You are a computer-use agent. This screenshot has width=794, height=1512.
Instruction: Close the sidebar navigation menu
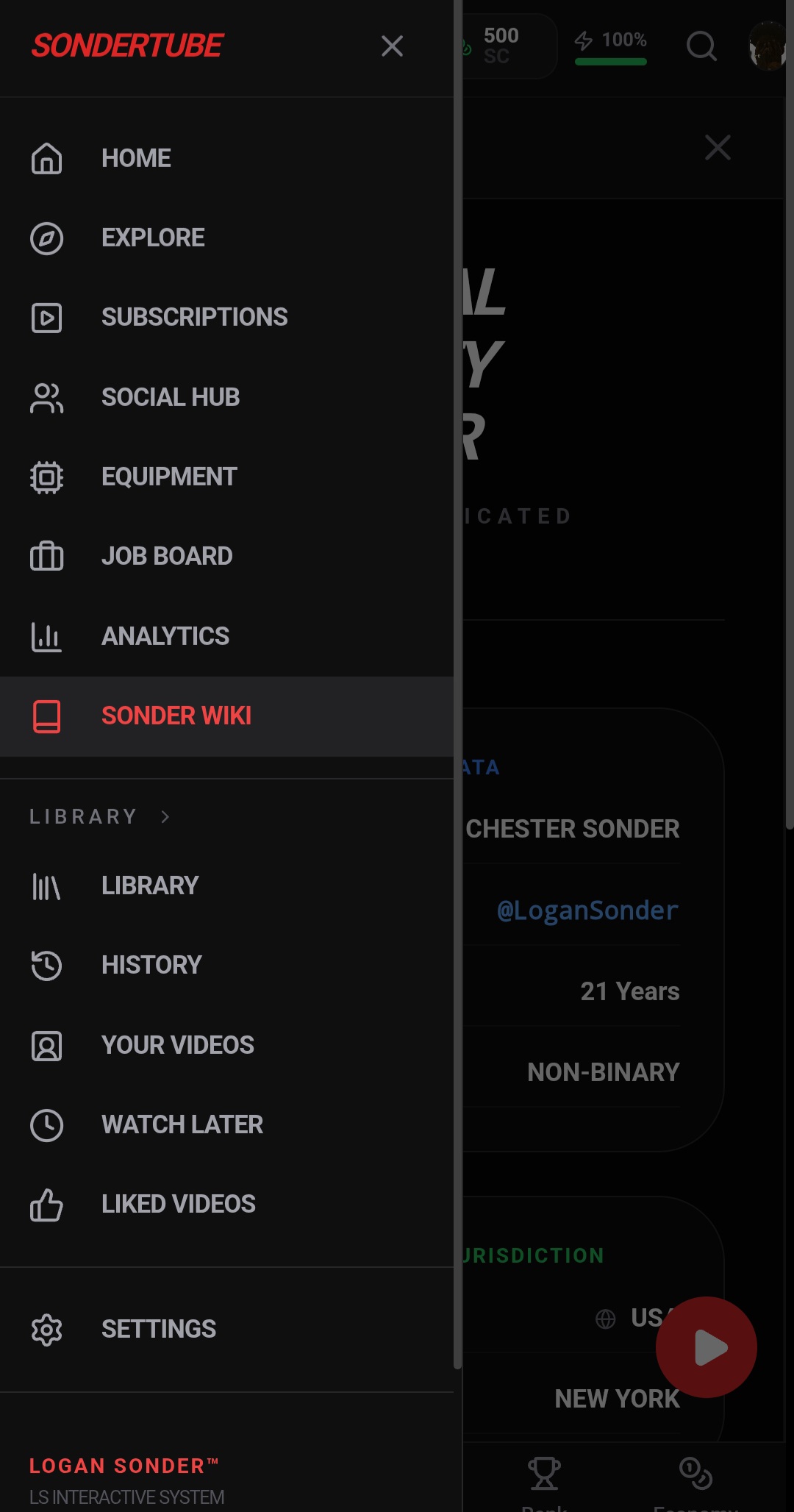(392, 46)
